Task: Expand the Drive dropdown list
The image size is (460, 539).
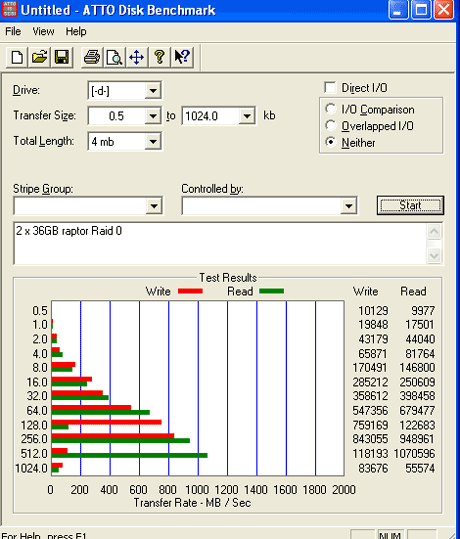Action: (153, 91)
